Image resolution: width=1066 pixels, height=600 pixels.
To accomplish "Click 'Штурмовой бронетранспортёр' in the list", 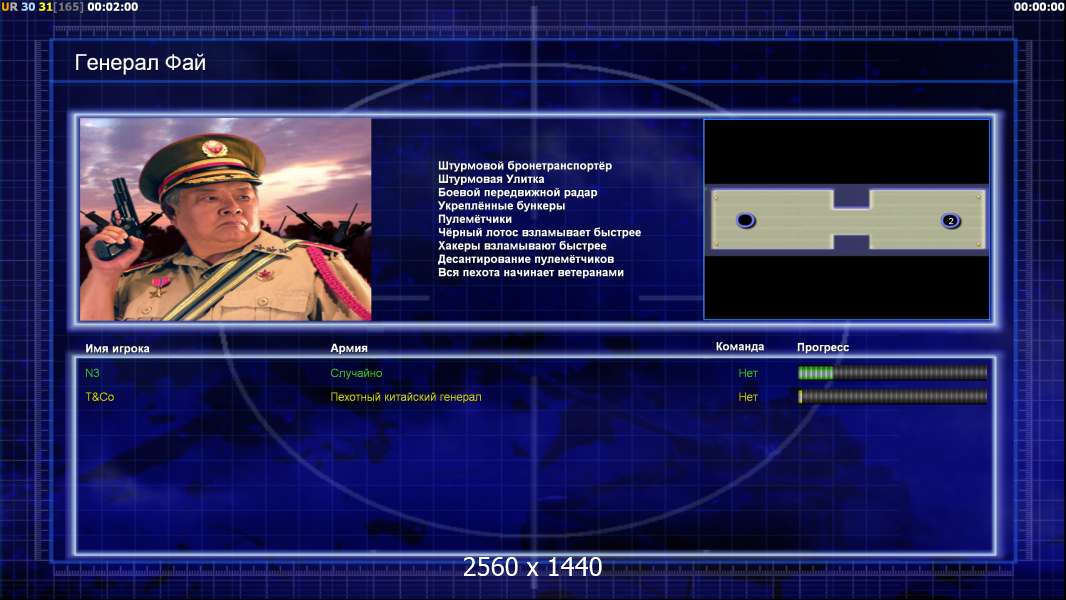I will [x=525, y=166].
